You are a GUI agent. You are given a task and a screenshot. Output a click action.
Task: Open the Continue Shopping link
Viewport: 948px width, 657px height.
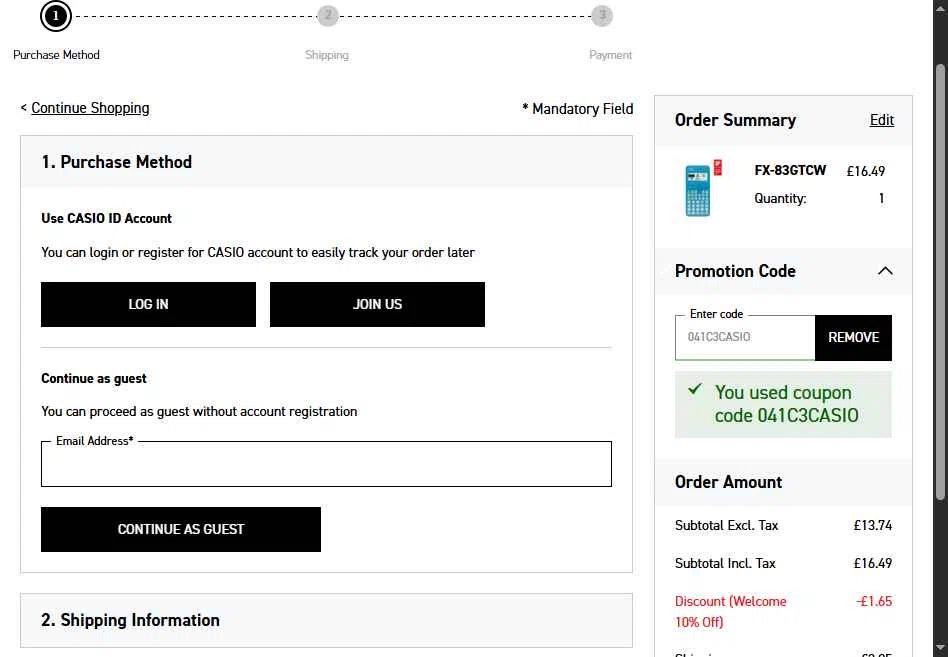point(90,108)
